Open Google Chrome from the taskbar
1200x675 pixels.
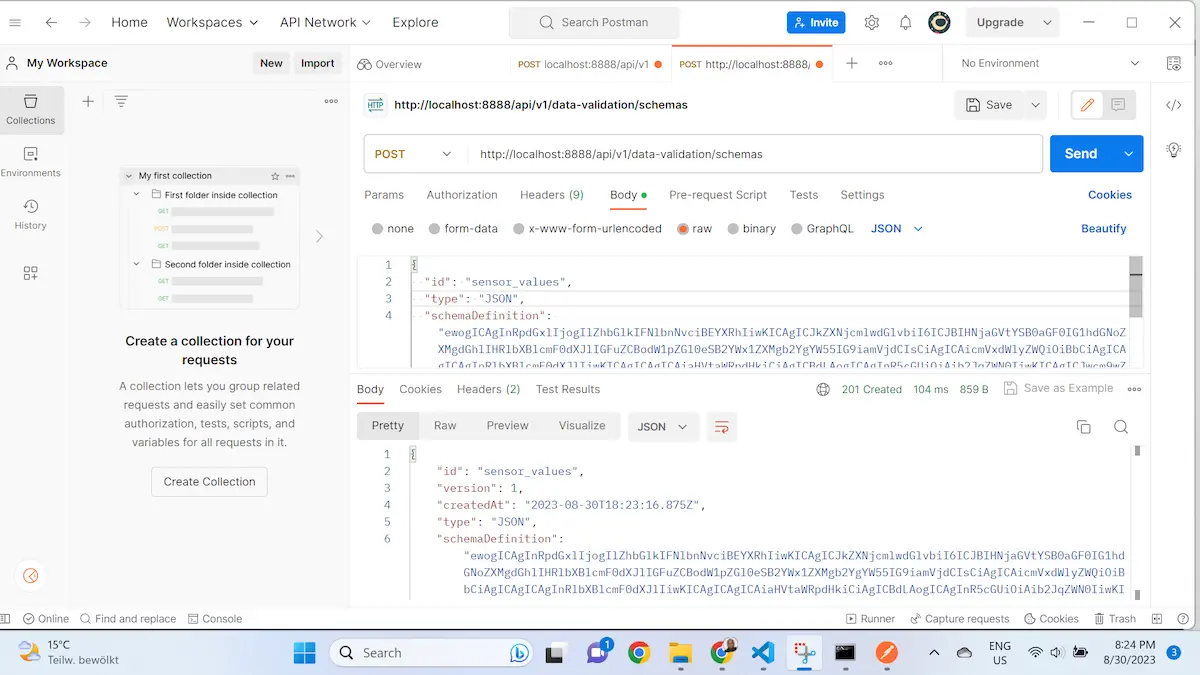coord(638,653)
